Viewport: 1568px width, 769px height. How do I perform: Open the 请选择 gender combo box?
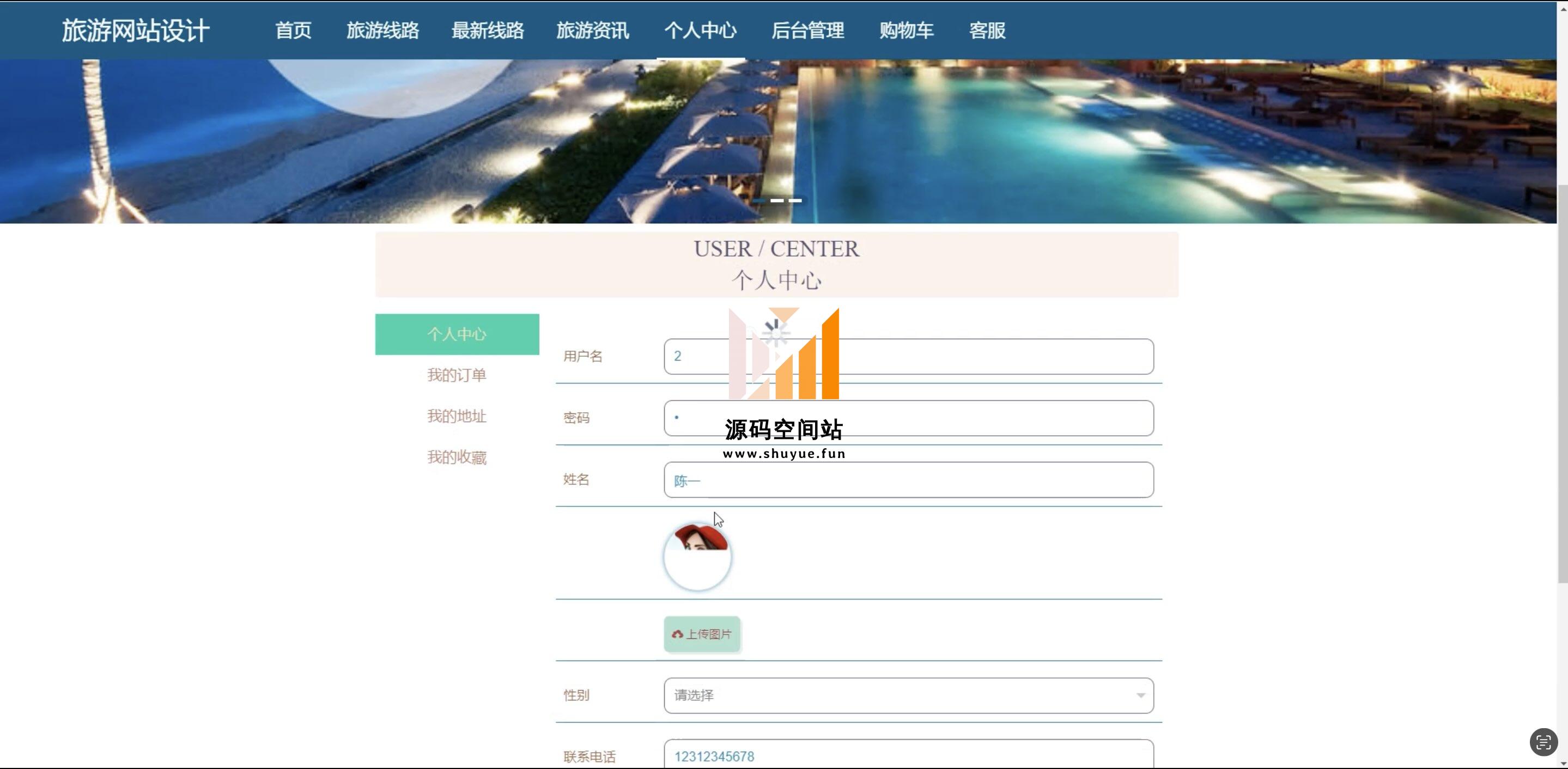coord(908,695)
